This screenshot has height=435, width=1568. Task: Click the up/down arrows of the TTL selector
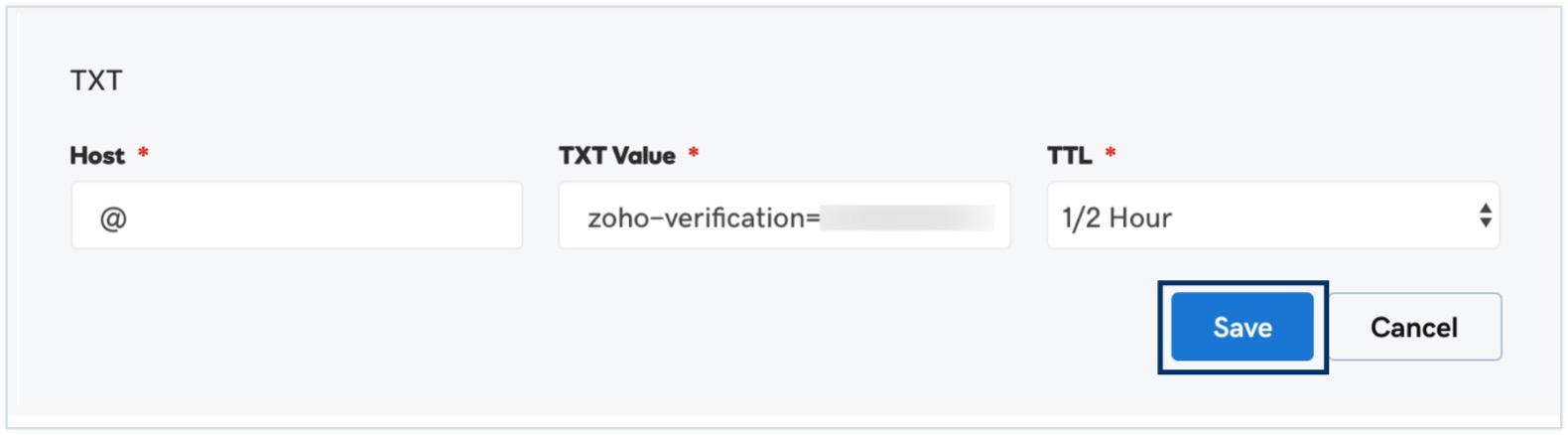[x=1485, y=216]
